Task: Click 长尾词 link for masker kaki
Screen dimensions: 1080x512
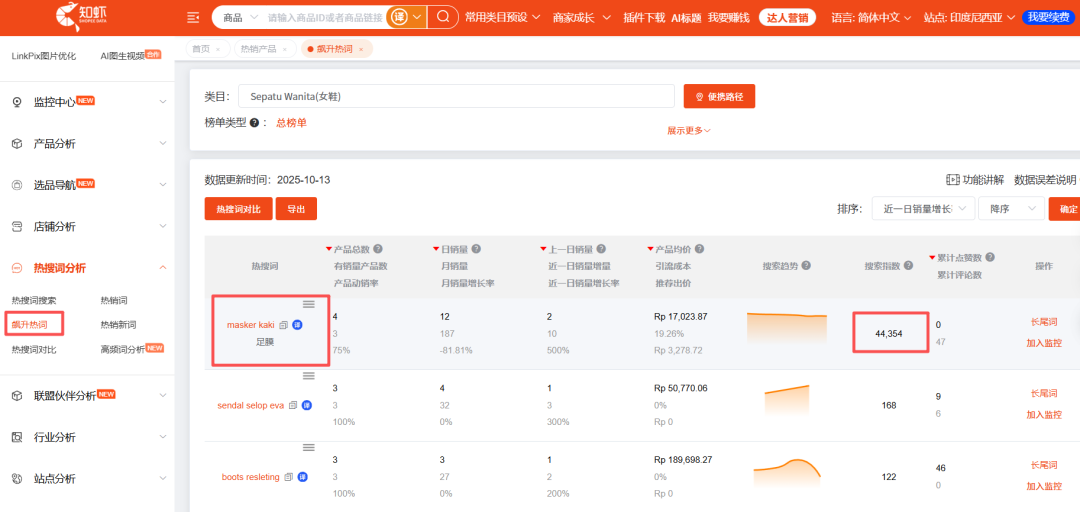Action: click(x=1043, y=321)
